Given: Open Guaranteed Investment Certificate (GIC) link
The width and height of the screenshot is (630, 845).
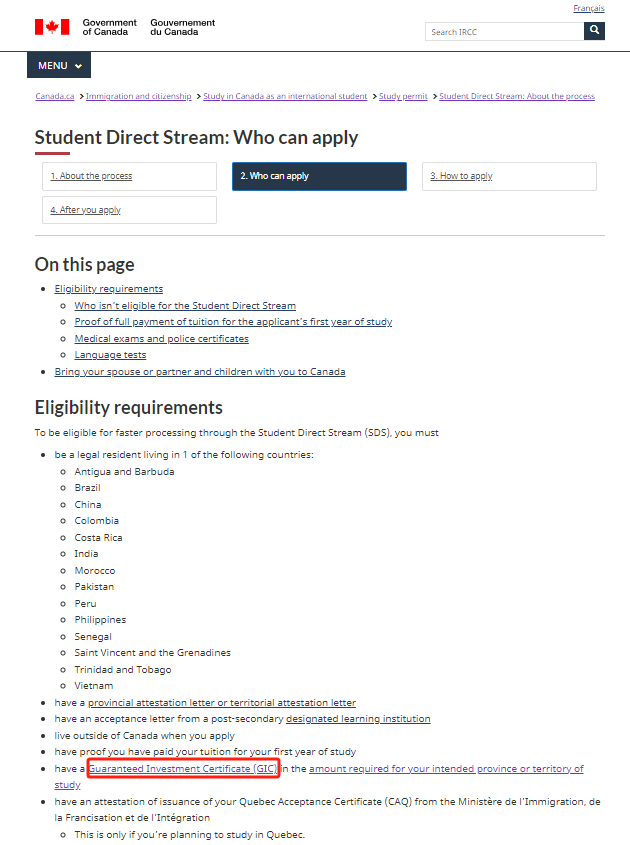Looking at the screenshot, I should [183, 769].
